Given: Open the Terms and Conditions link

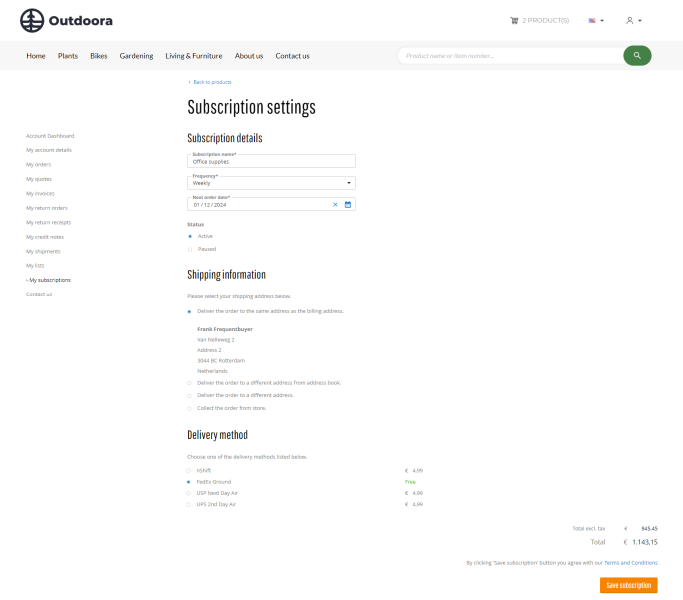Looking at the screenshot, I should click(x=630, y=563).
